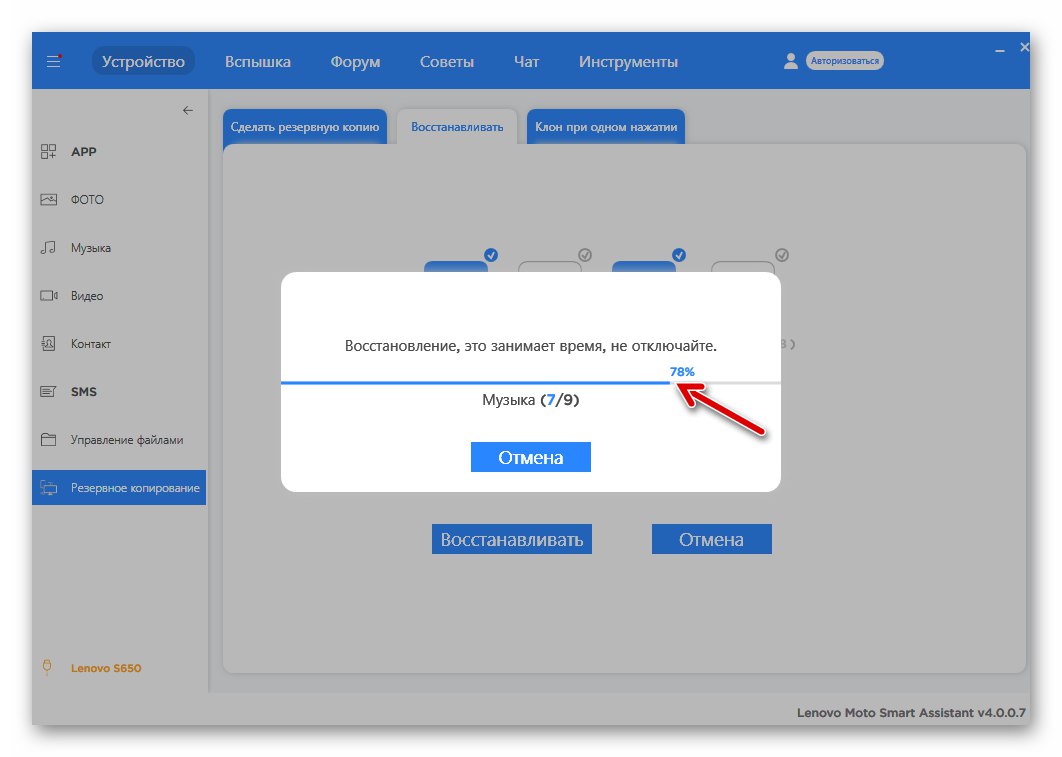The width and height of the screenshot is (1062, 757).
Task: Click Музыка (7/9) status text
Action: [531, 400]
